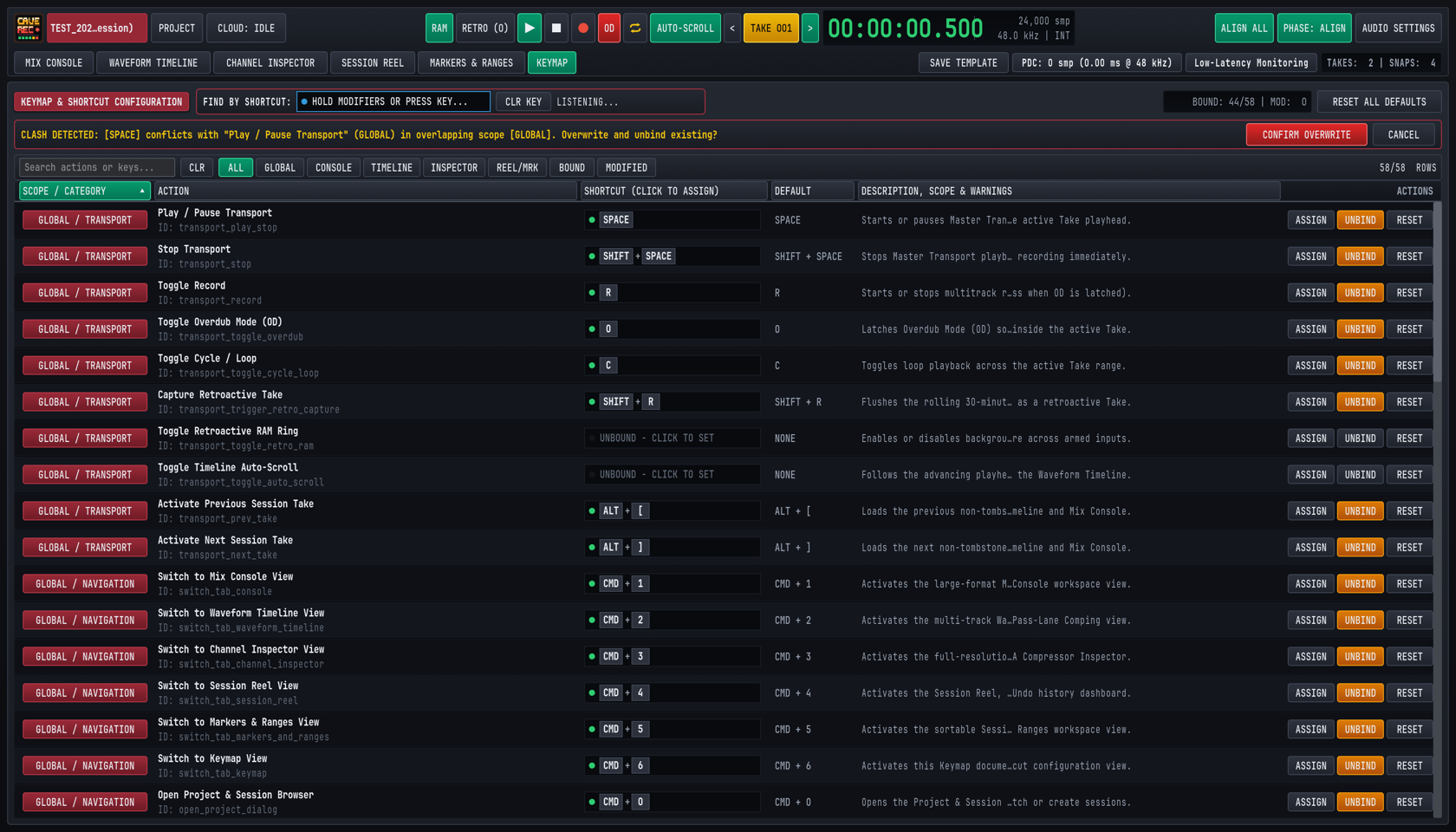Toggle the RAM ring button
The height and width of the screenshot is (832, 1456).
pyautogui.click(x=439, y=28)
